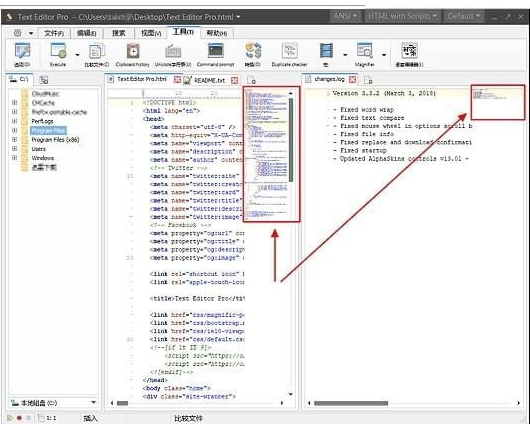Click the stop macro status icon
This screenshot has height=424, width=530.
(x=29, y=418)
